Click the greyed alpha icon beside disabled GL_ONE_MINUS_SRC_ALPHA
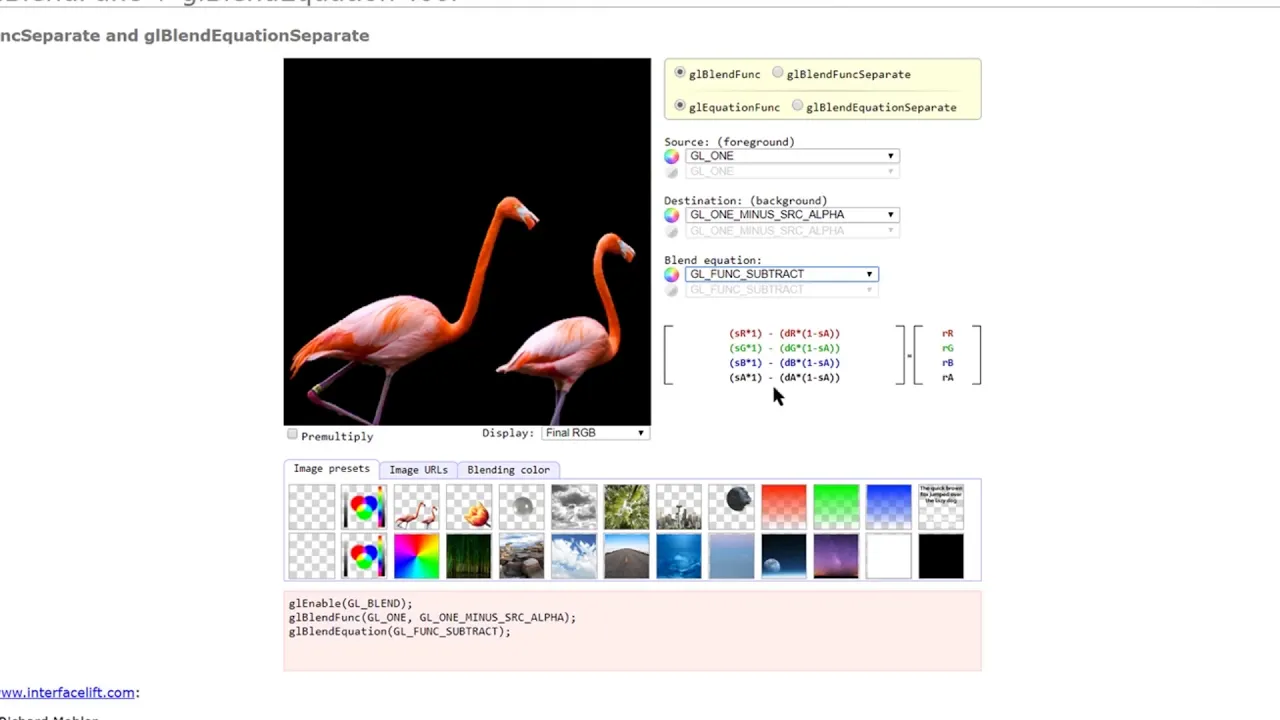The image size is (1280, 720). tap(671, 231)
